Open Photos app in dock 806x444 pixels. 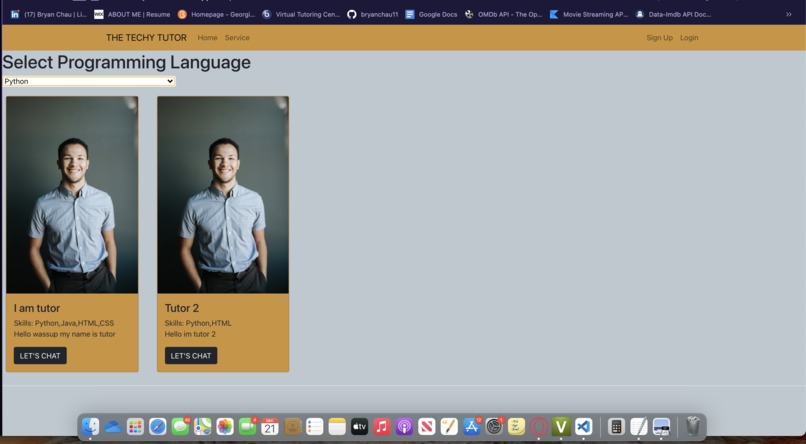click(225, 427)
